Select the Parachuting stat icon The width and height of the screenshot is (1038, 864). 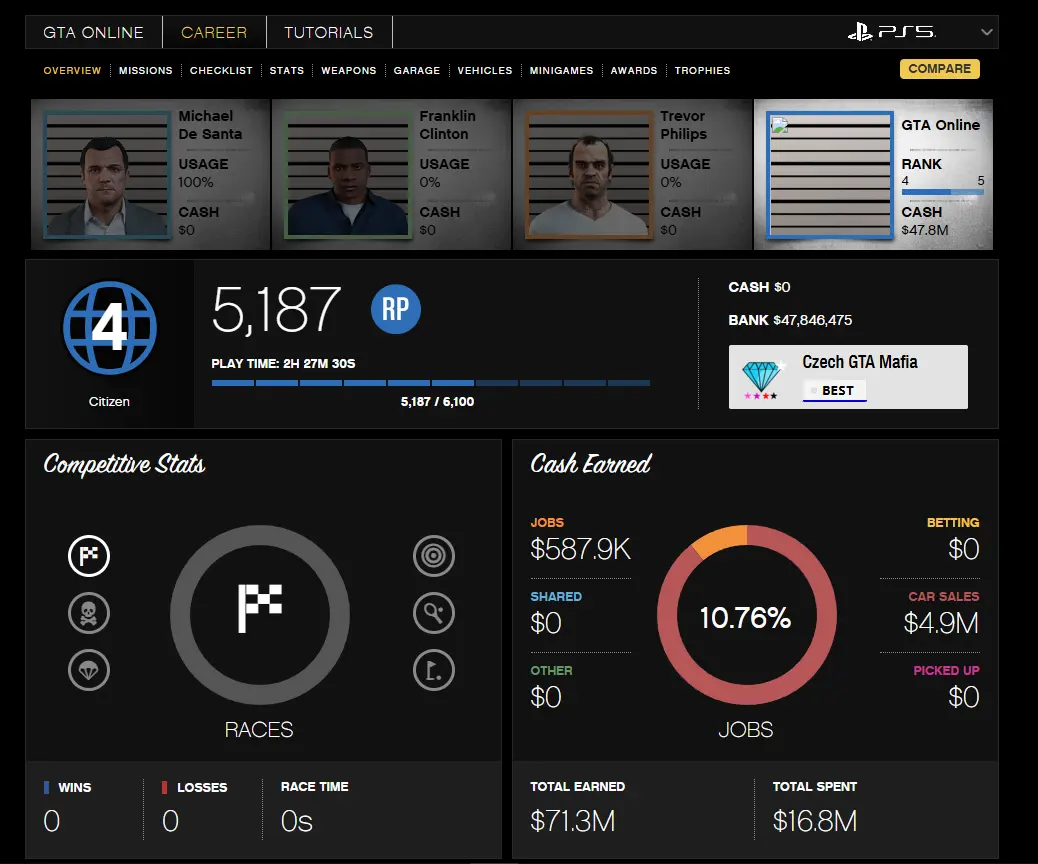(89, 669)
